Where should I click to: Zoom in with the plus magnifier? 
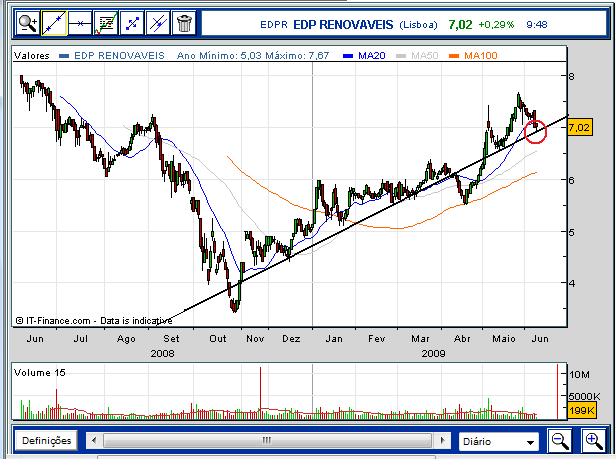pyautogui.click(x=594, y=440)
